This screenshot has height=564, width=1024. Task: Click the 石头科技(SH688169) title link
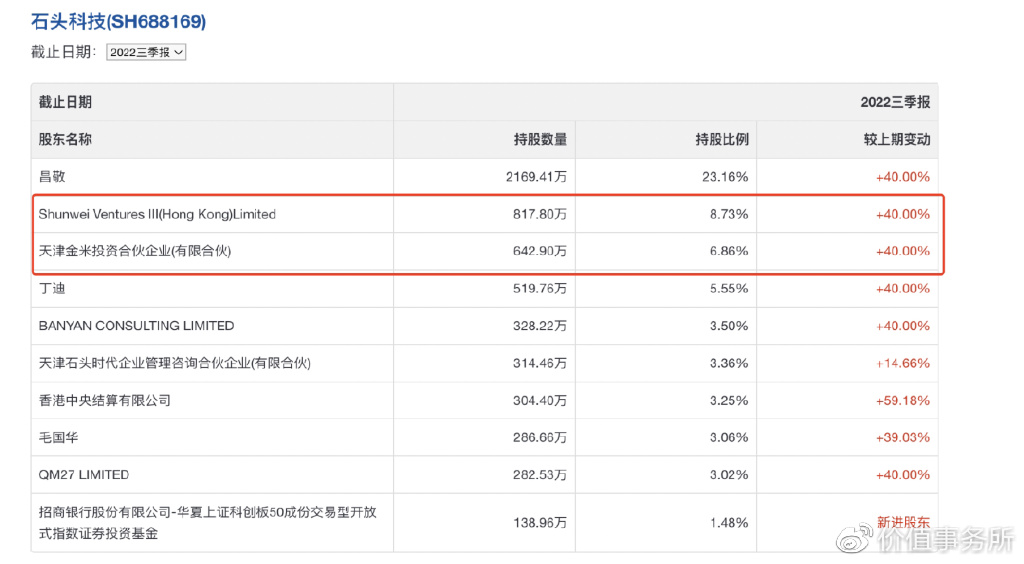coord(119,21)
